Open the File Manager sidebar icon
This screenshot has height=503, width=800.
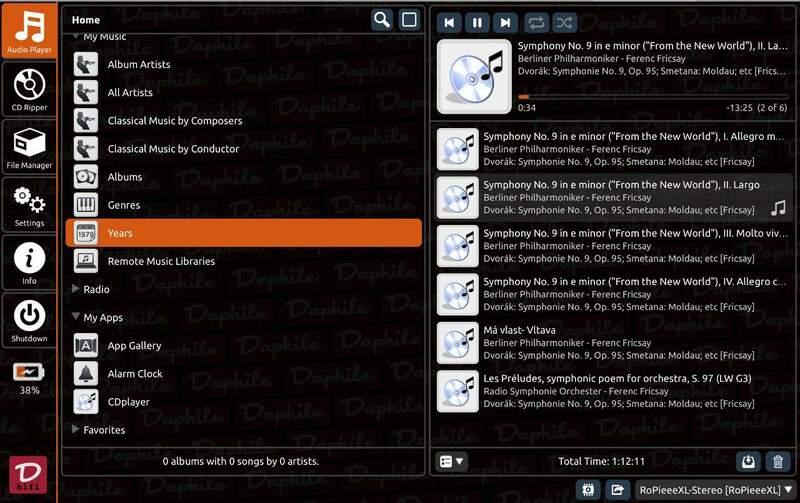click(28, 146)
